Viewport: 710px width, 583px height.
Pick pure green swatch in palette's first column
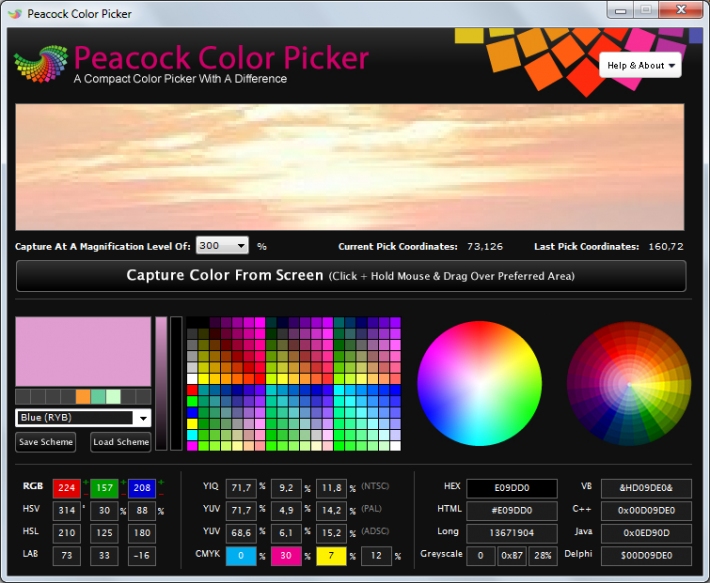192,401
